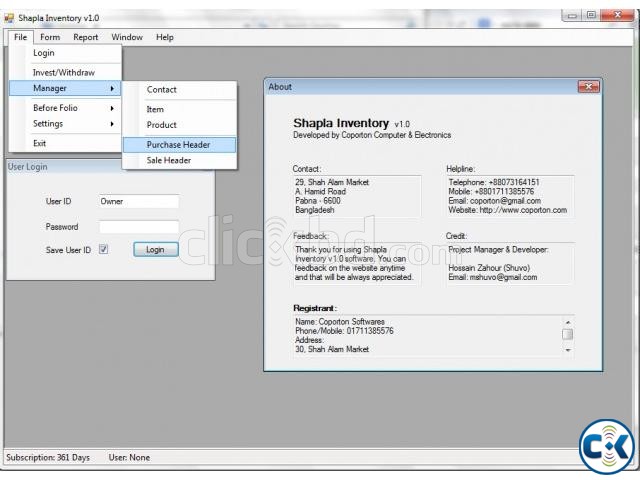Select Product in Manager submenu

(180, 125)
